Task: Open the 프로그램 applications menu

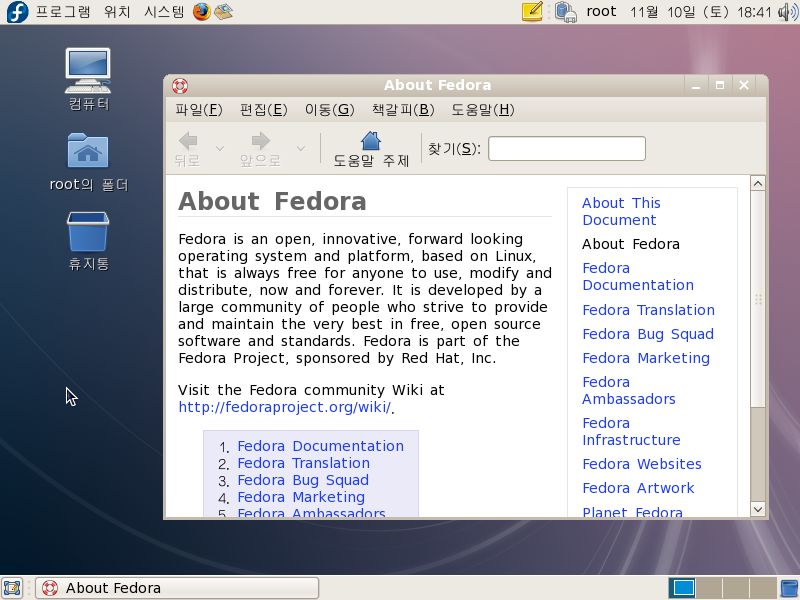Action: (63, 12)
